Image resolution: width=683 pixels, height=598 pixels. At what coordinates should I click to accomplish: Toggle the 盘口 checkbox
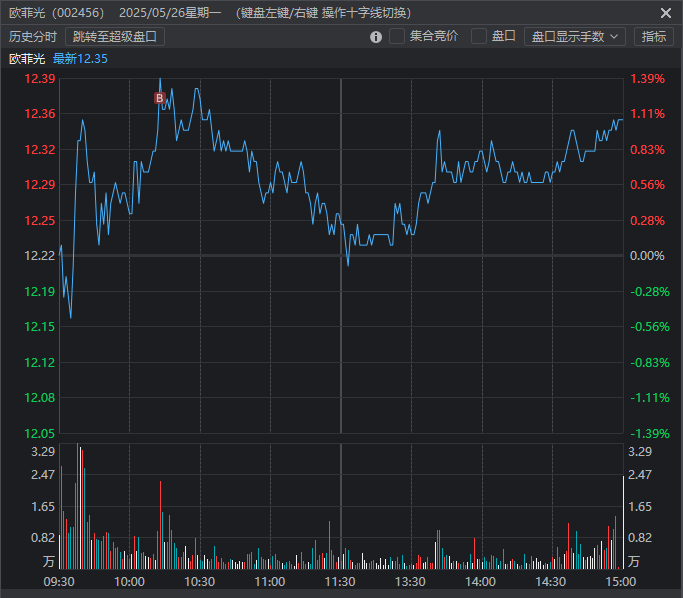(x=479, y=36)
